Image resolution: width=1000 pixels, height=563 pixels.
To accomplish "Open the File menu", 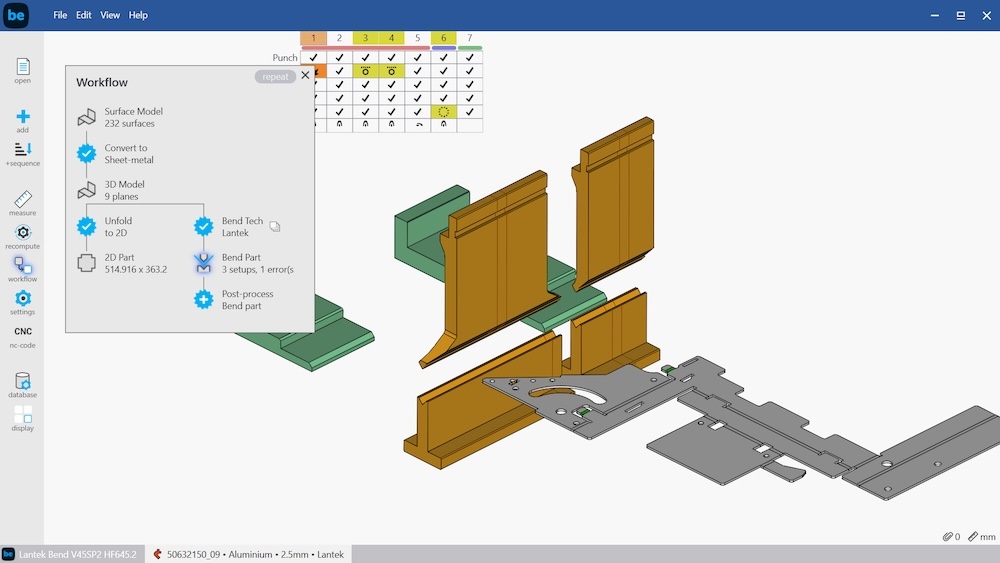I will (60, 15).
